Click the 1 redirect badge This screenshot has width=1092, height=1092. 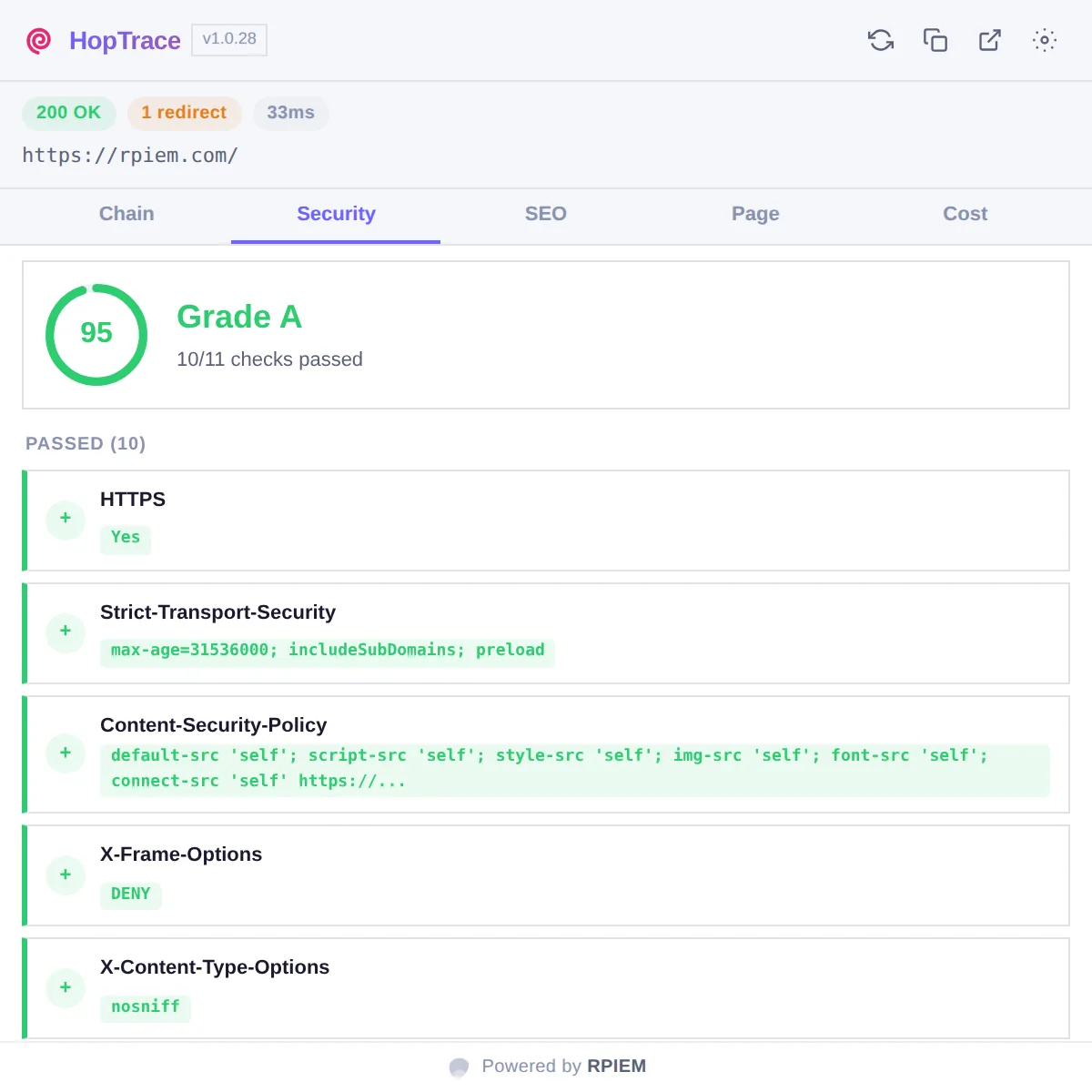(x=184, y=113)
